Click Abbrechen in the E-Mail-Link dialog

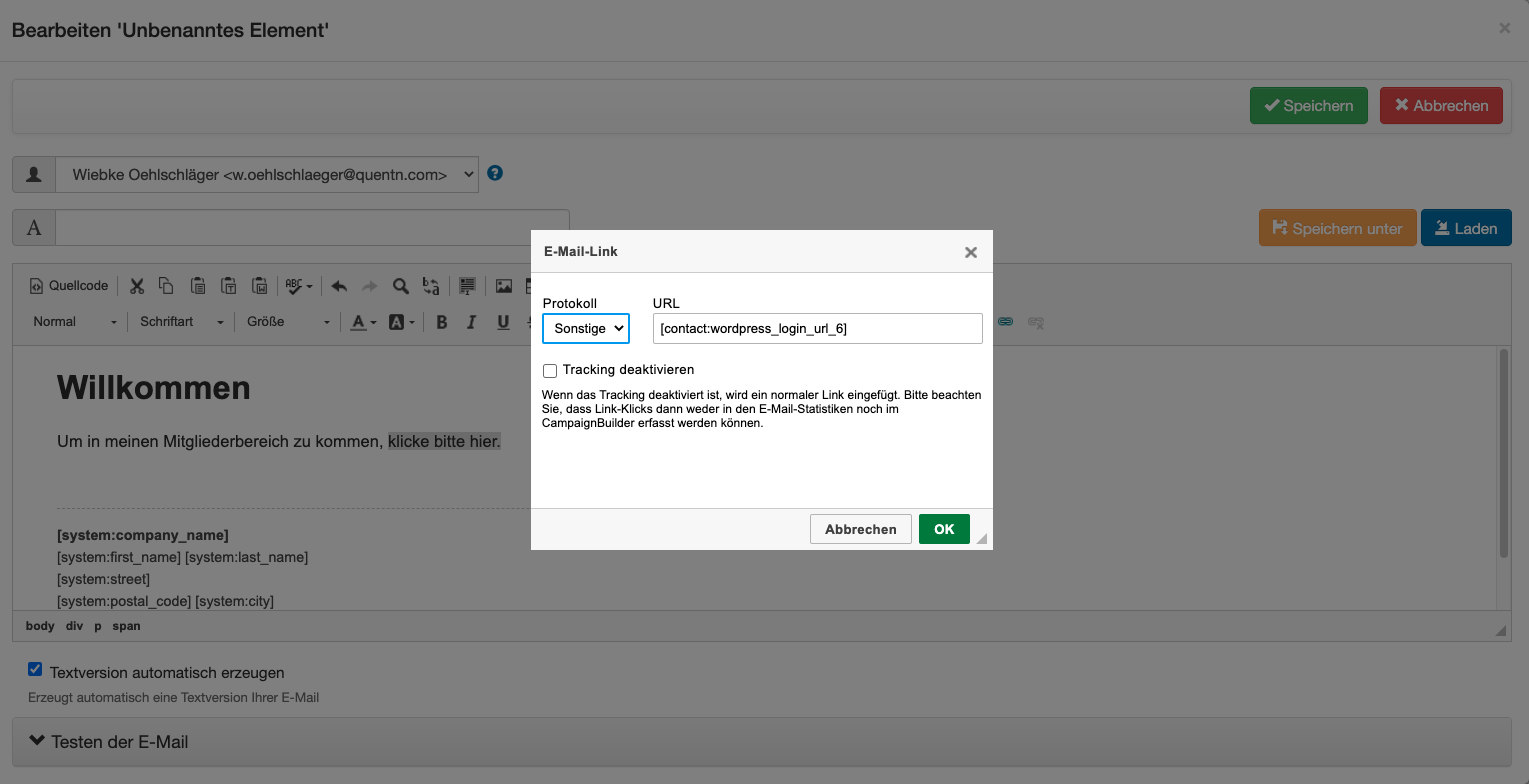click(860, 529)
